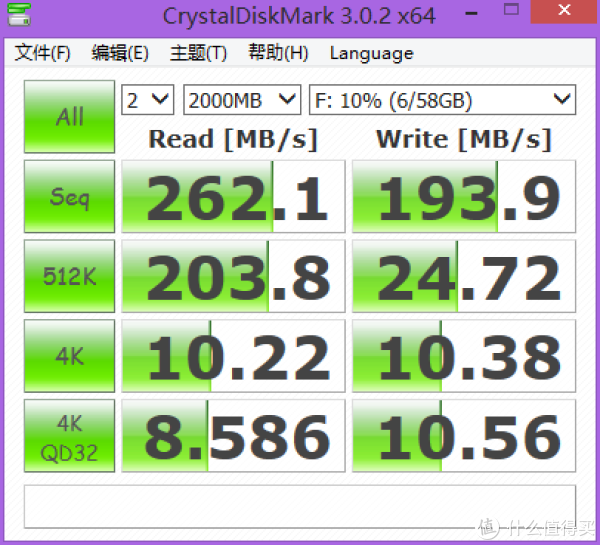Select the Seq write result 193.9
The height and width of the screenshot is (545, 600).
click(x=464, y=196)
